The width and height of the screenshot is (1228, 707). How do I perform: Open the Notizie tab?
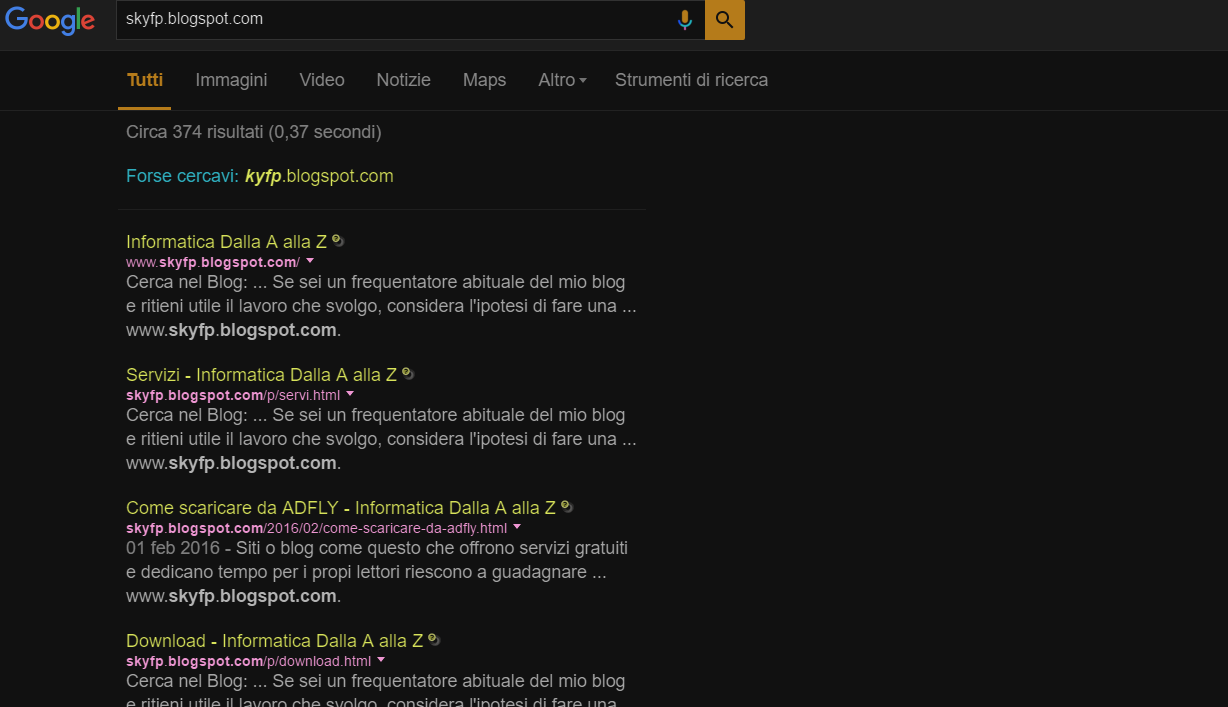click(x=404, y=80)
